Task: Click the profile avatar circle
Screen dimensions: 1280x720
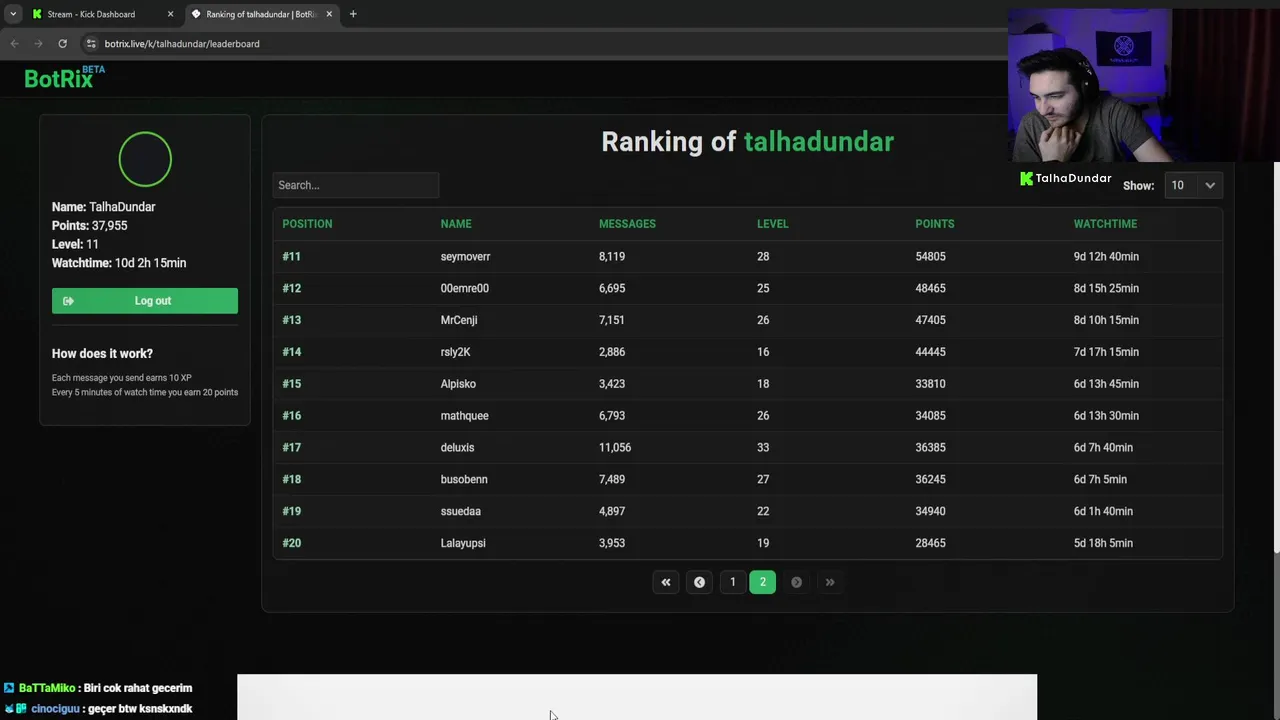Action: (145, 159)
